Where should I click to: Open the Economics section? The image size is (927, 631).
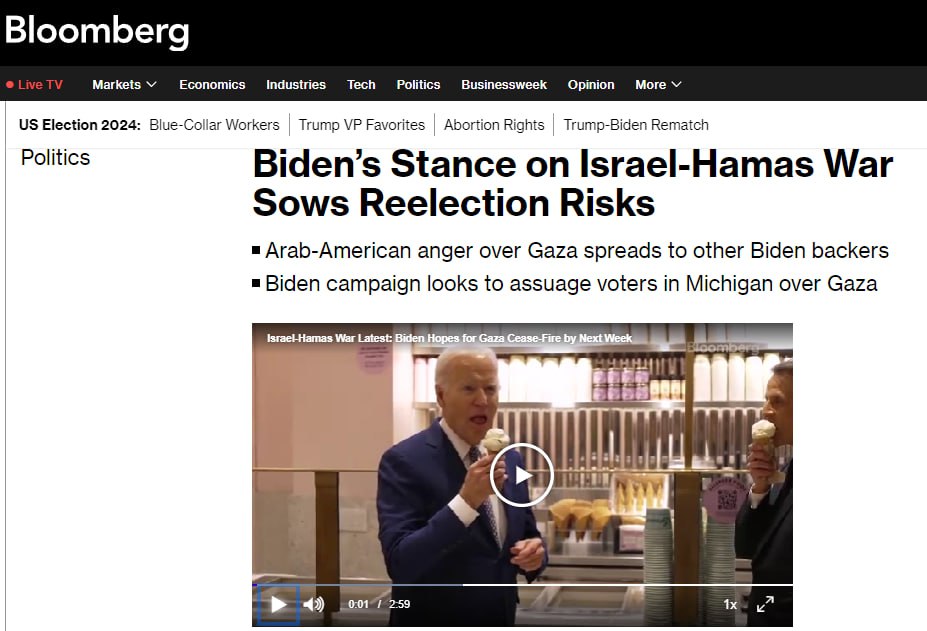212,85
